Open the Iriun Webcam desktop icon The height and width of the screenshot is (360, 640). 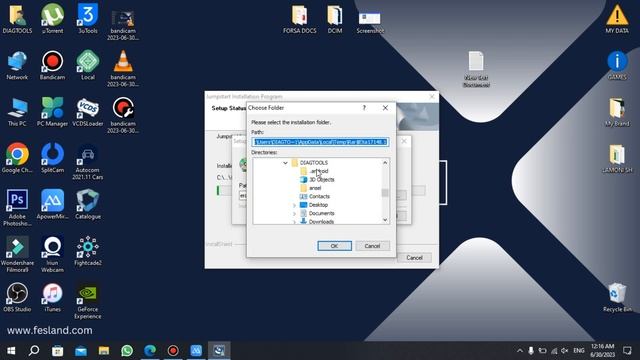point(52,254)
